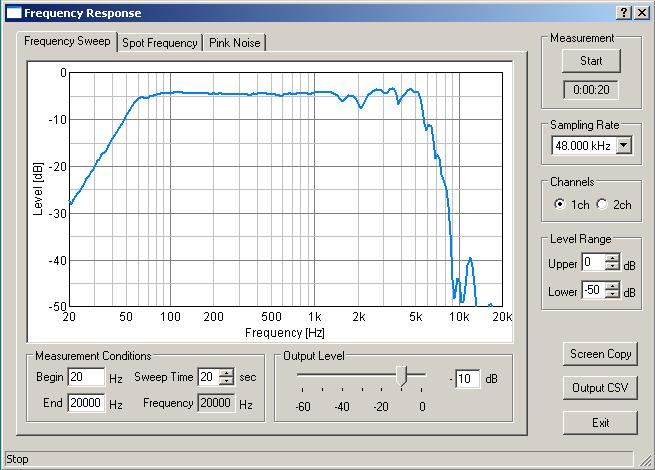Switch to the Spot Frequency tab
Image resolution: width=655 pixels, height=470 pixels.
click(x=159, y=43)
